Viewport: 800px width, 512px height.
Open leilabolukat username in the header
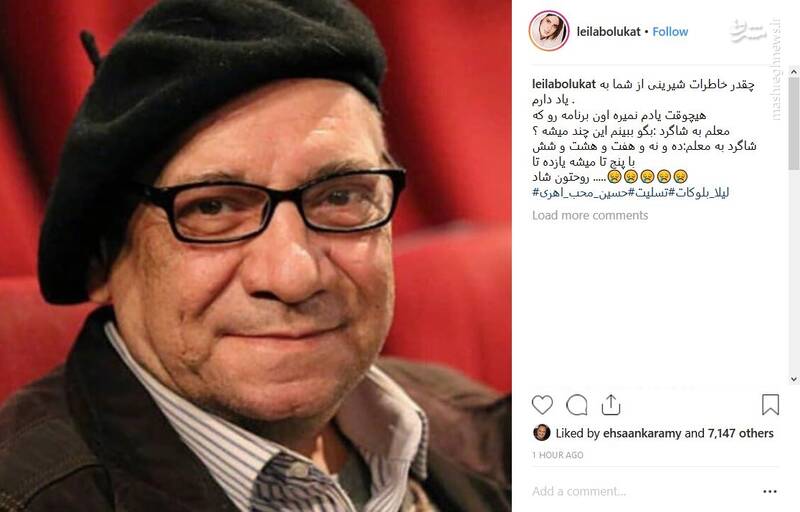tap(608, 32)
